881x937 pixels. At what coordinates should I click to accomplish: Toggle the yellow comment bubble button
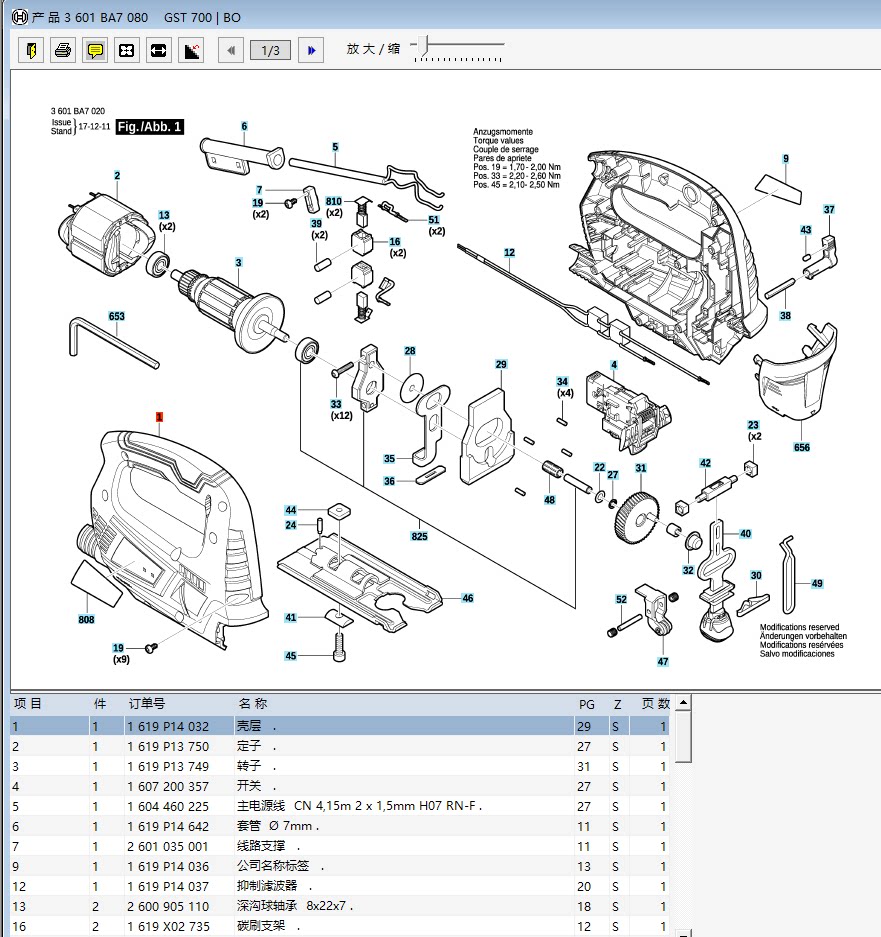(x=94, y=50)
